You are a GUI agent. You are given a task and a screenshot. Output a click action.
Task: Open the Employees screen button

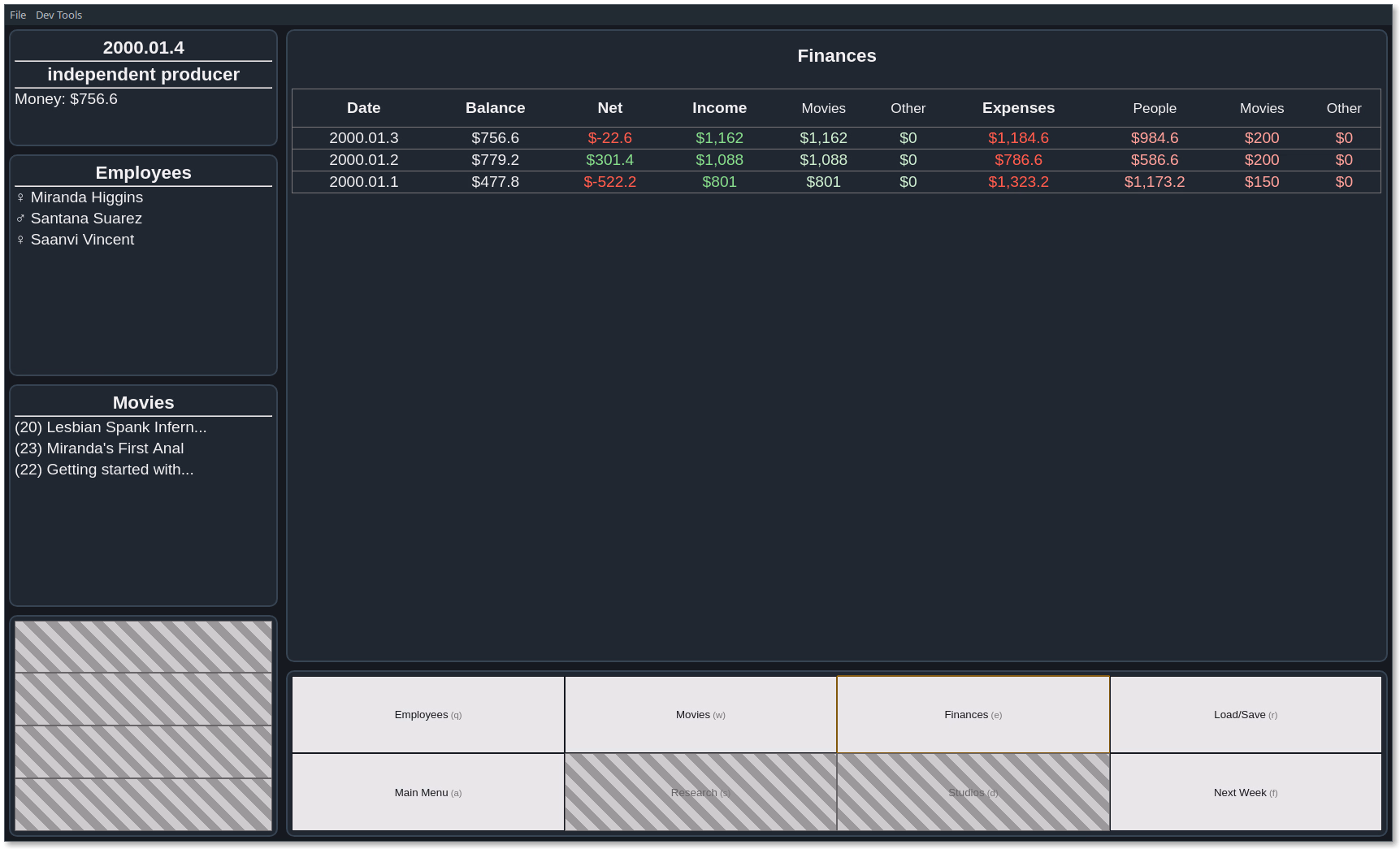[428, 715]
